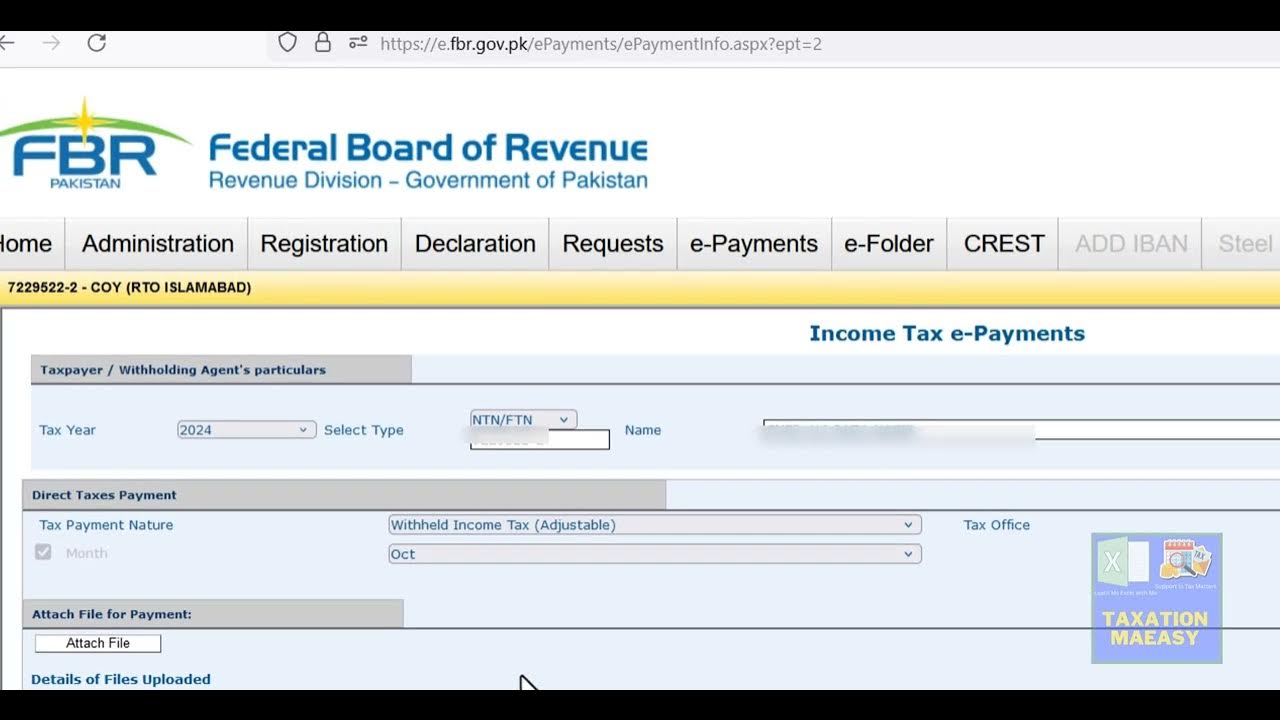Viewport: 1280px width, 720px height.
Task: Click the Steel menu item
Action: [1242, 244]
